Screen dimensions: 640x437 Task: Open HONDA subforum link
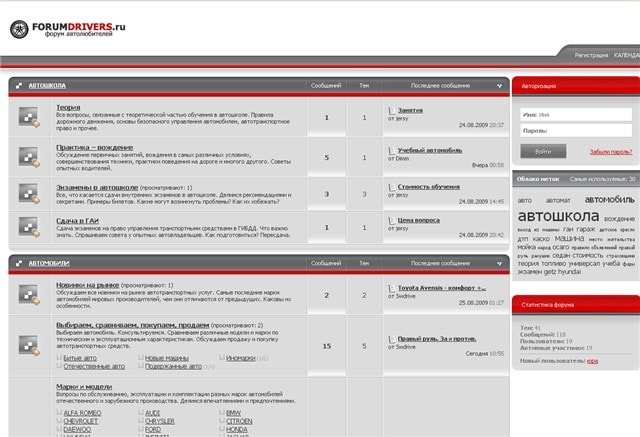(237, 430)
